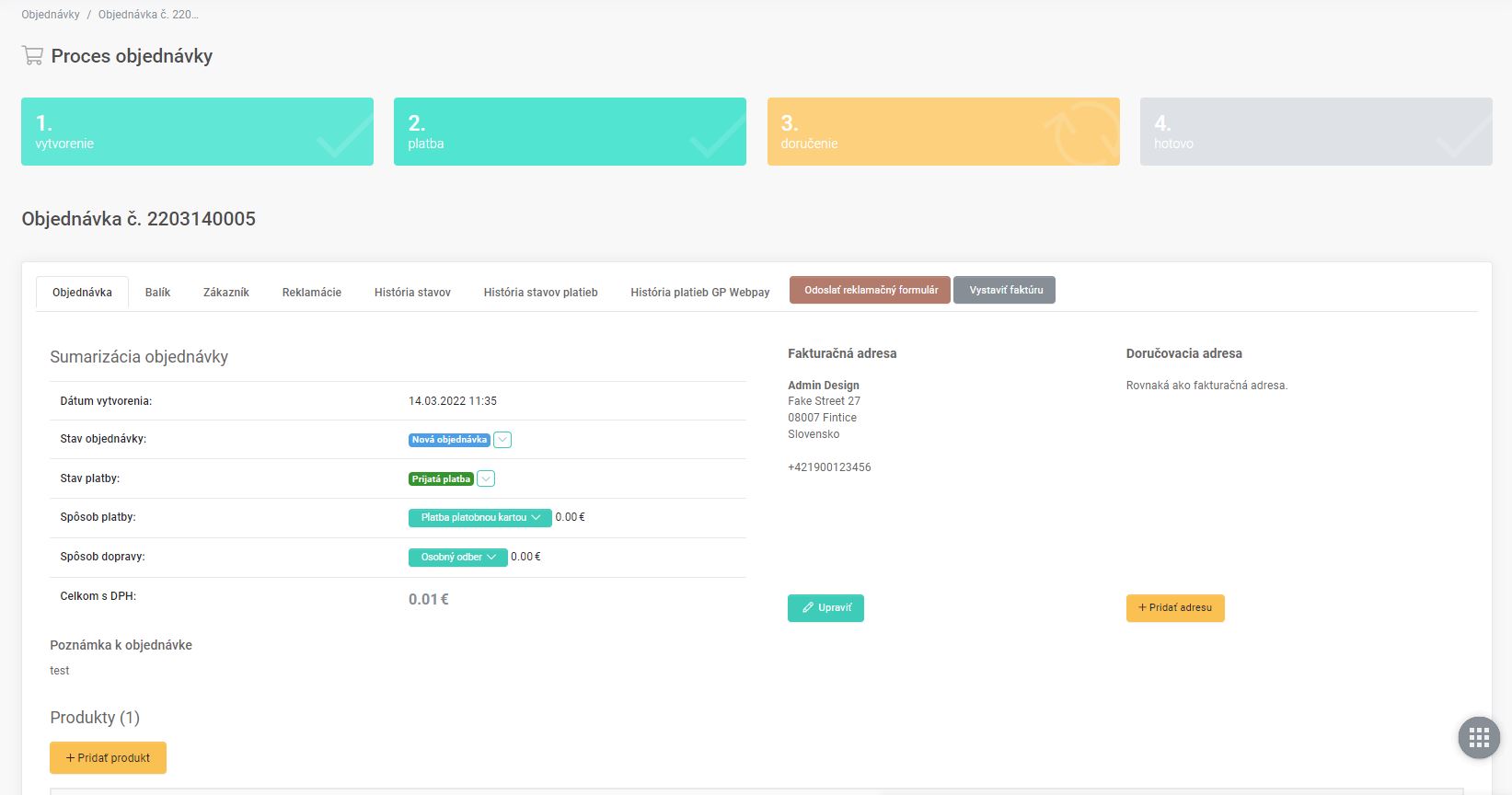Click the shopping cart icon beside Proces objednávky
1512x795 pixels.
32,56
